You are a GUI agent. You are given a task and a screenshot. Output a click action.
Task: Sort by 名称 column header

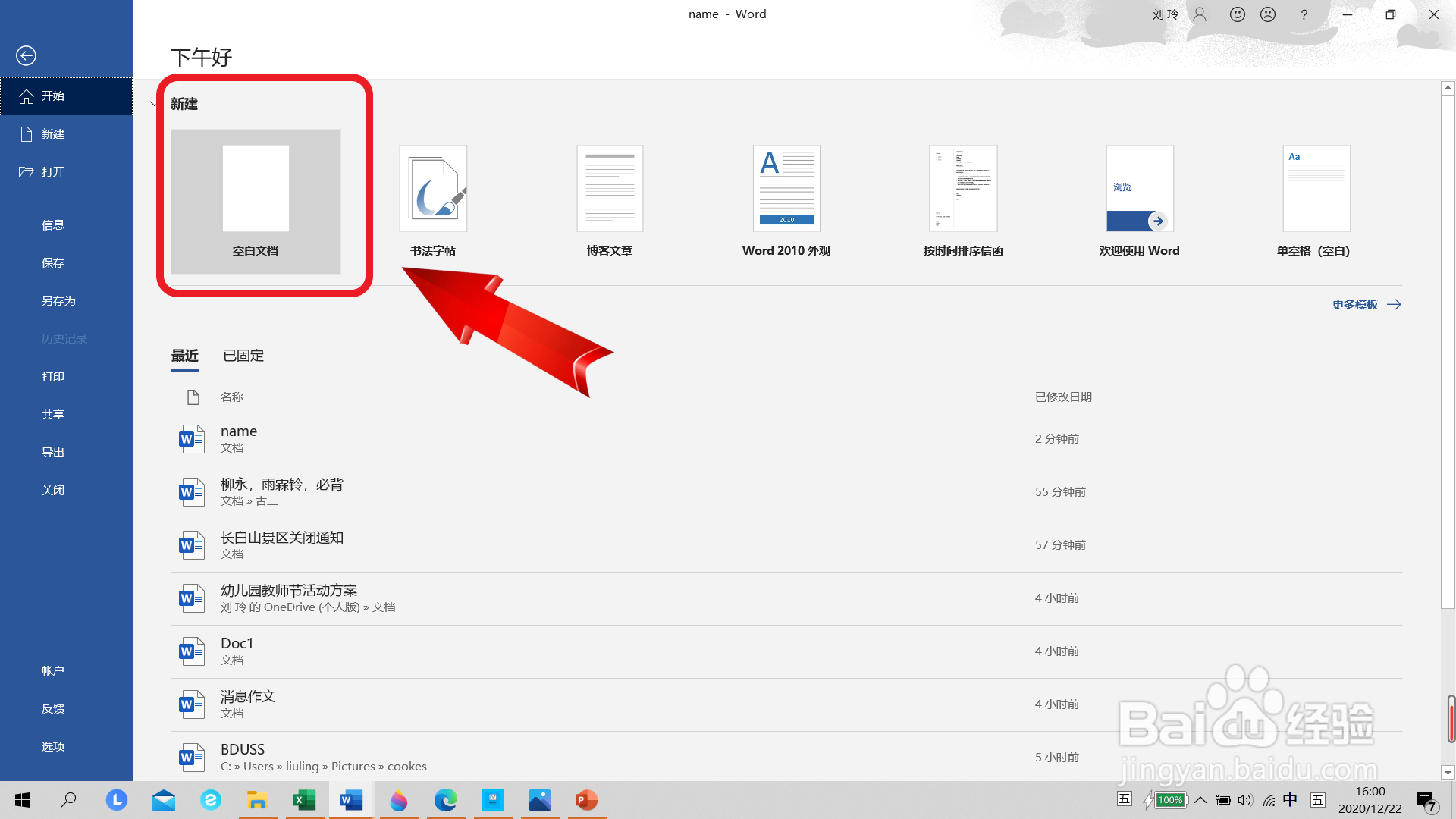click(x=232, y=397)
